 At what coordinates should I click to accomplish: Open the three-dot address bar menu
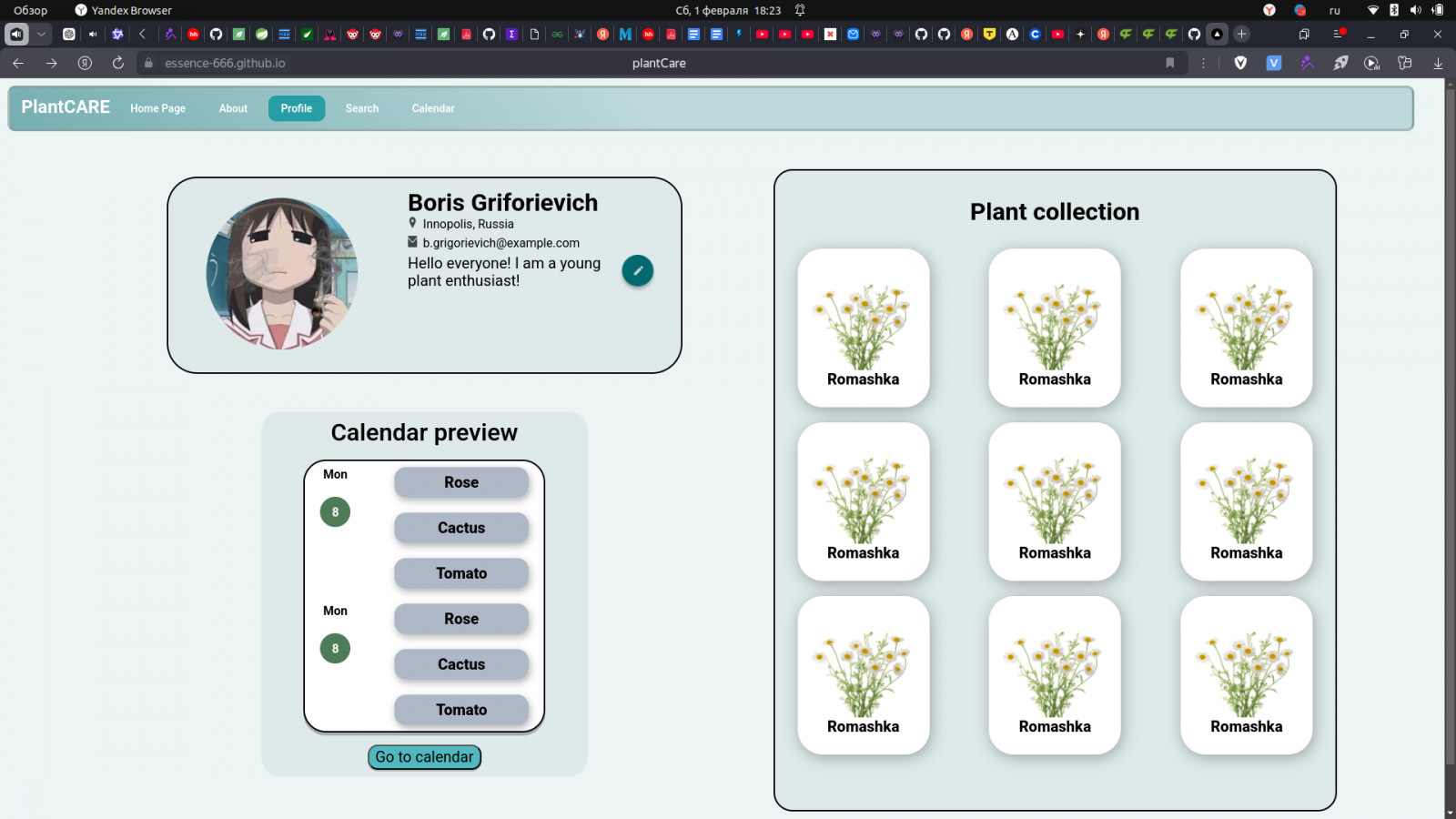click(x=1203, y=63)
